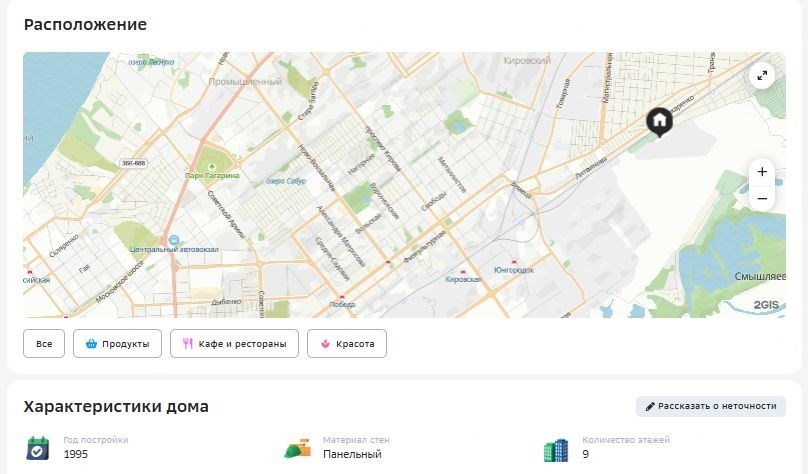Expand the map to fullscreen
Image resolution: width=808 pixels, height=474 pixels.
[x=762, y=76]
